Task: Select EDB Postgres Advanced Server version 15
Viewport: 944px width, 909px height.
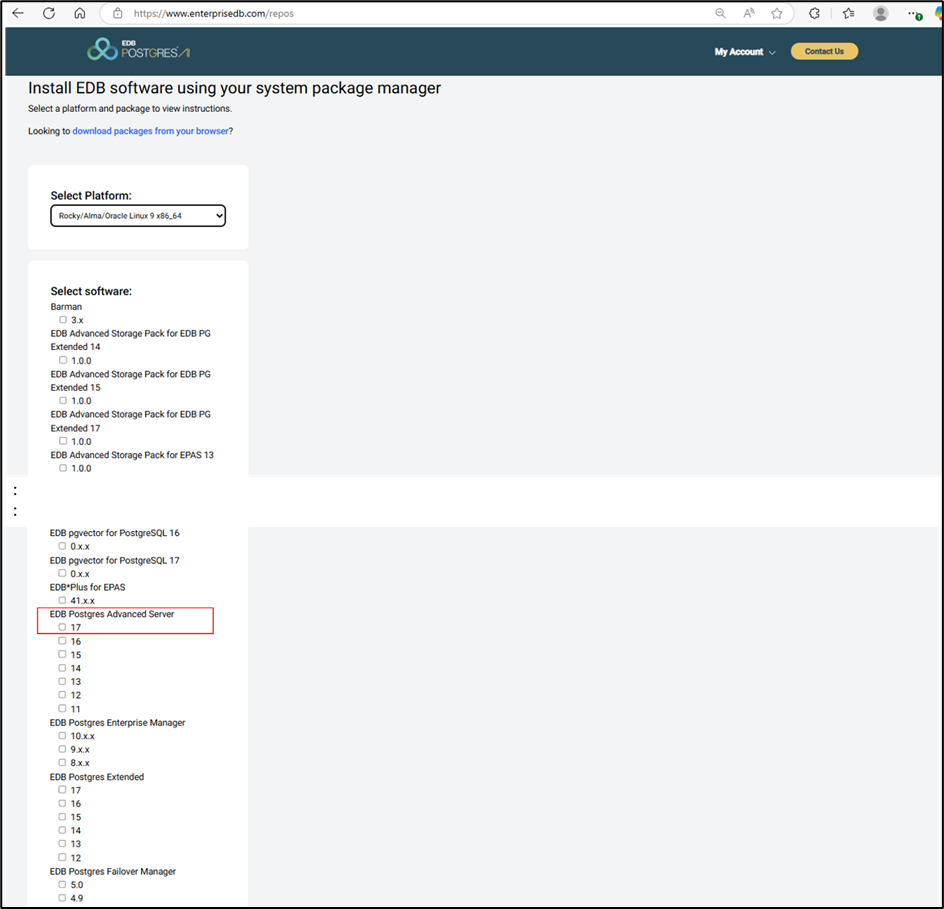Action: (62, 654)
